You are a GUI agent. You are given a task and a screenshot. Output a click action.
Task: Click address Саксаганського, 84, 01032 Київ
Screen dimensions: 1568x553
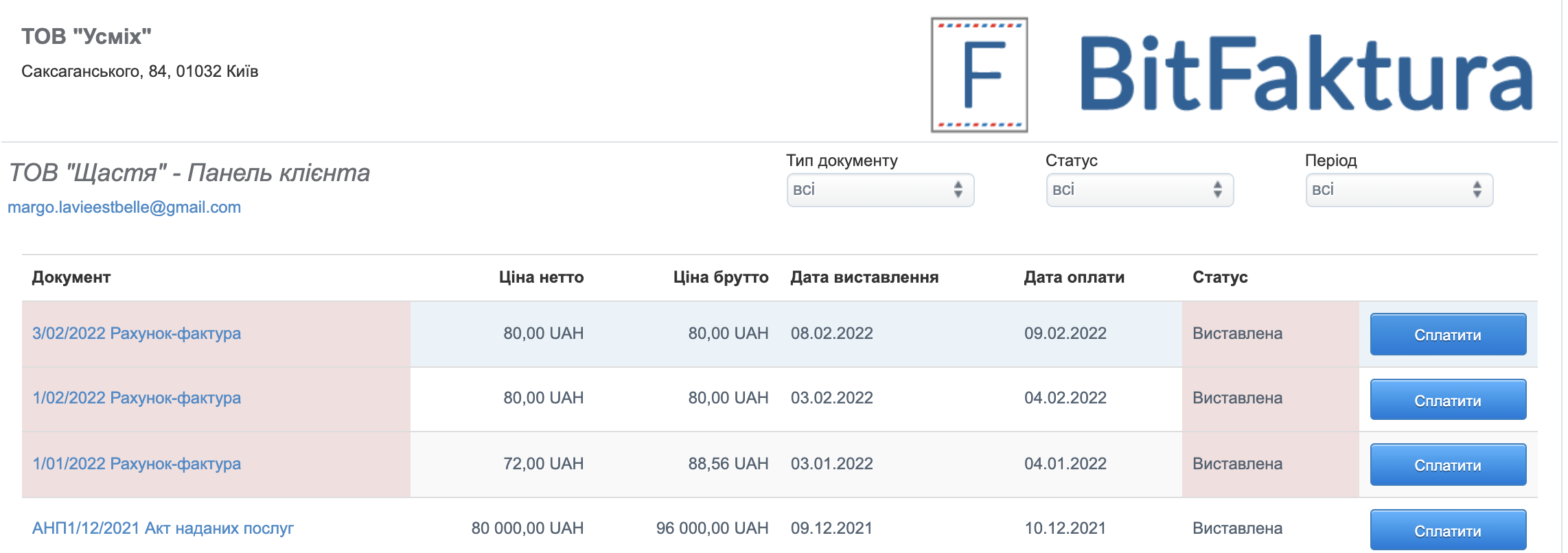tap(140, 71)
